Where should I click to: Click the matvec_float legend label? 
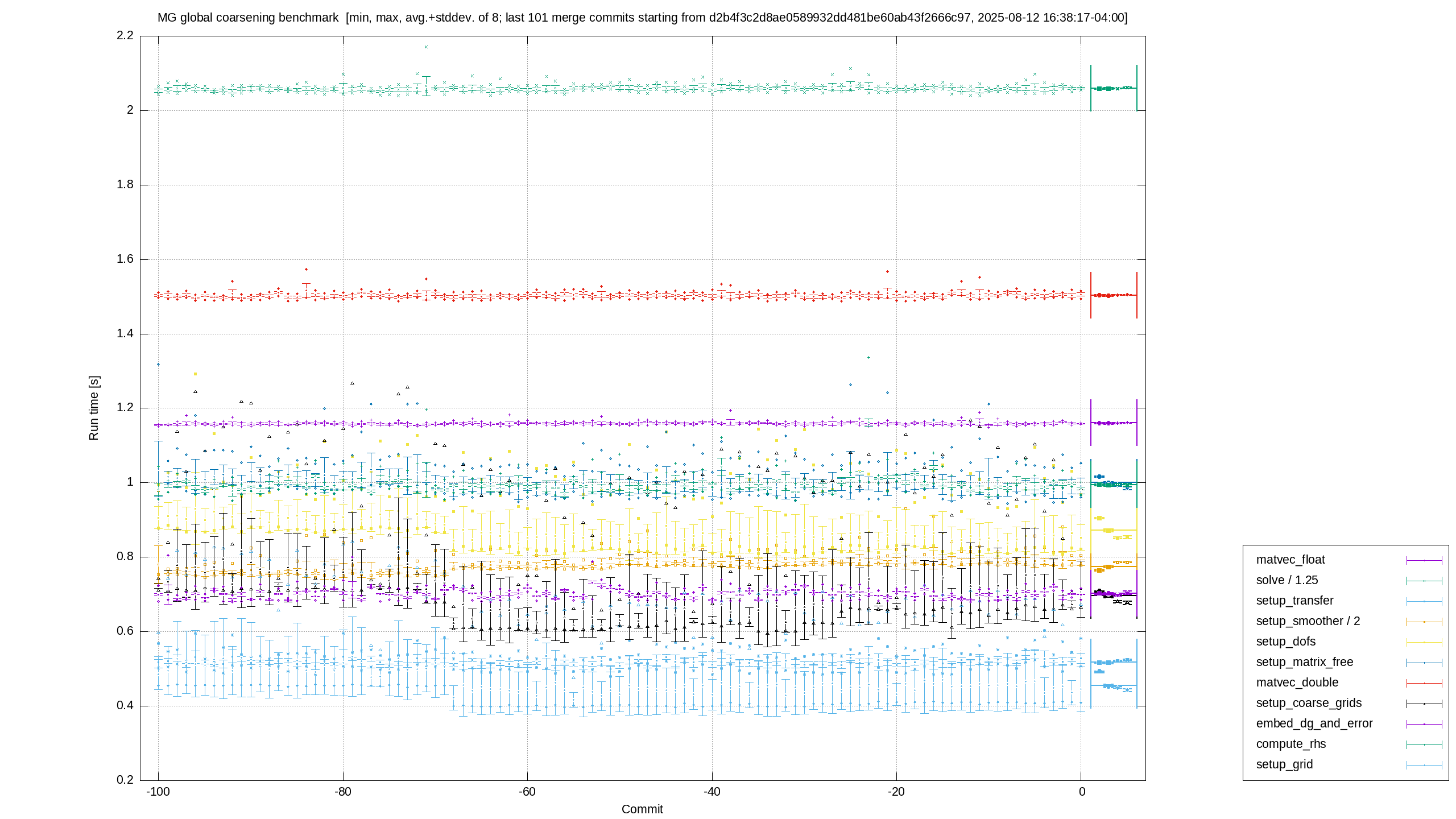click(1290, 560)
